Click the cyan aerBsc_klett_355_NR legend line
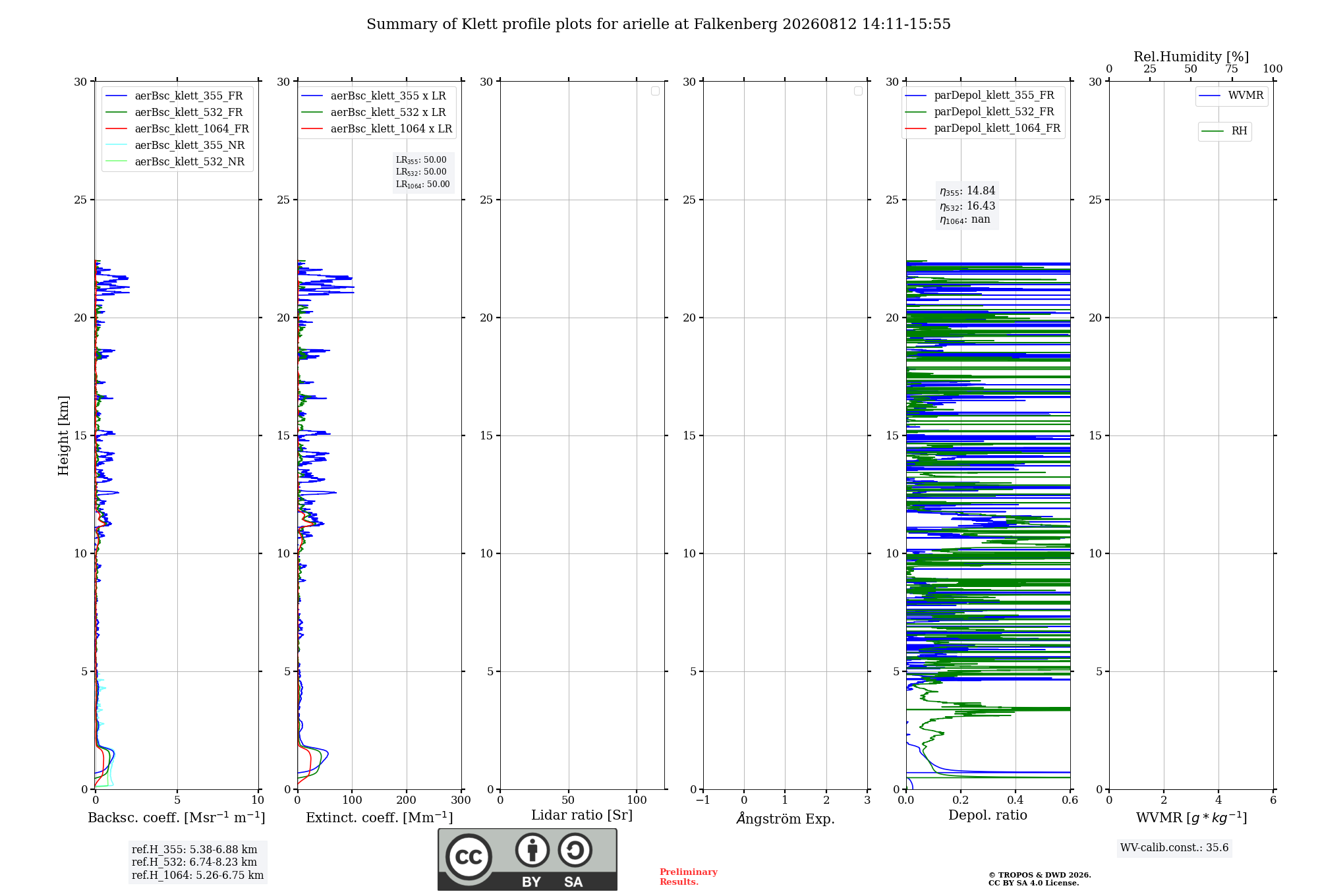The width and height of the screenshot is (1318, 896). point(117,146)
